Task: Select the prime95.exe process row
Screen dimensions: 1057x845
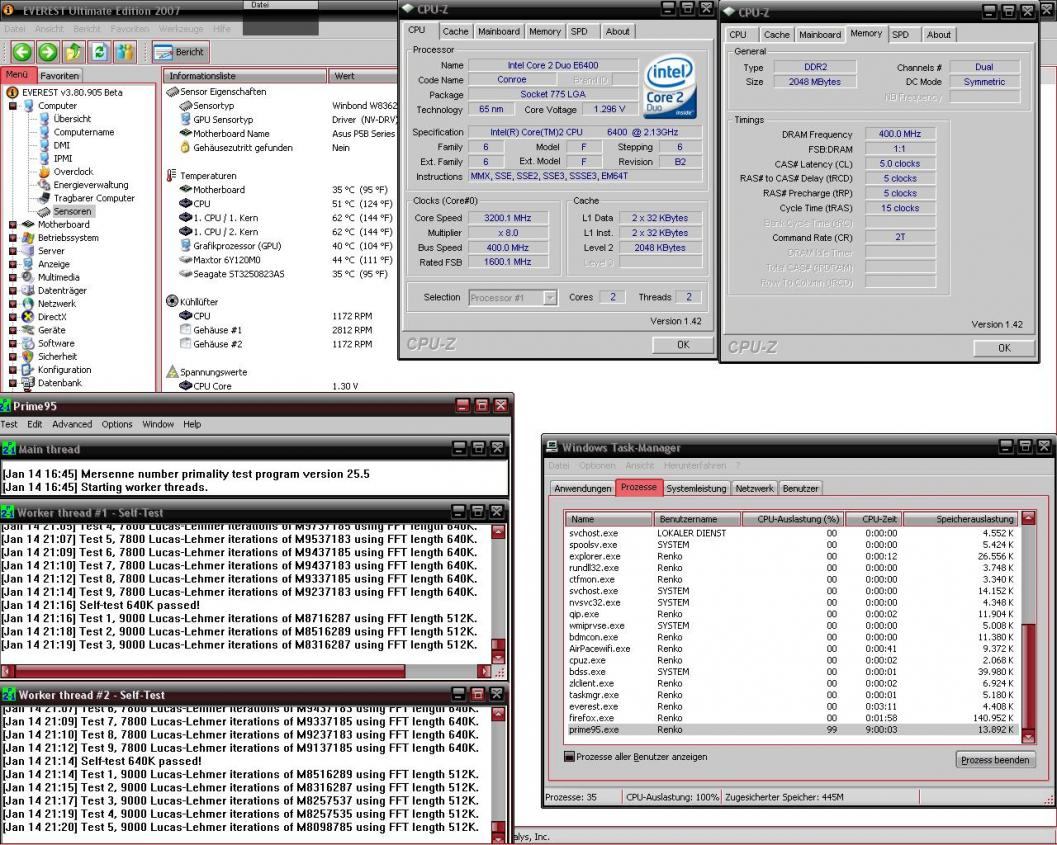Action: [792, 730]
